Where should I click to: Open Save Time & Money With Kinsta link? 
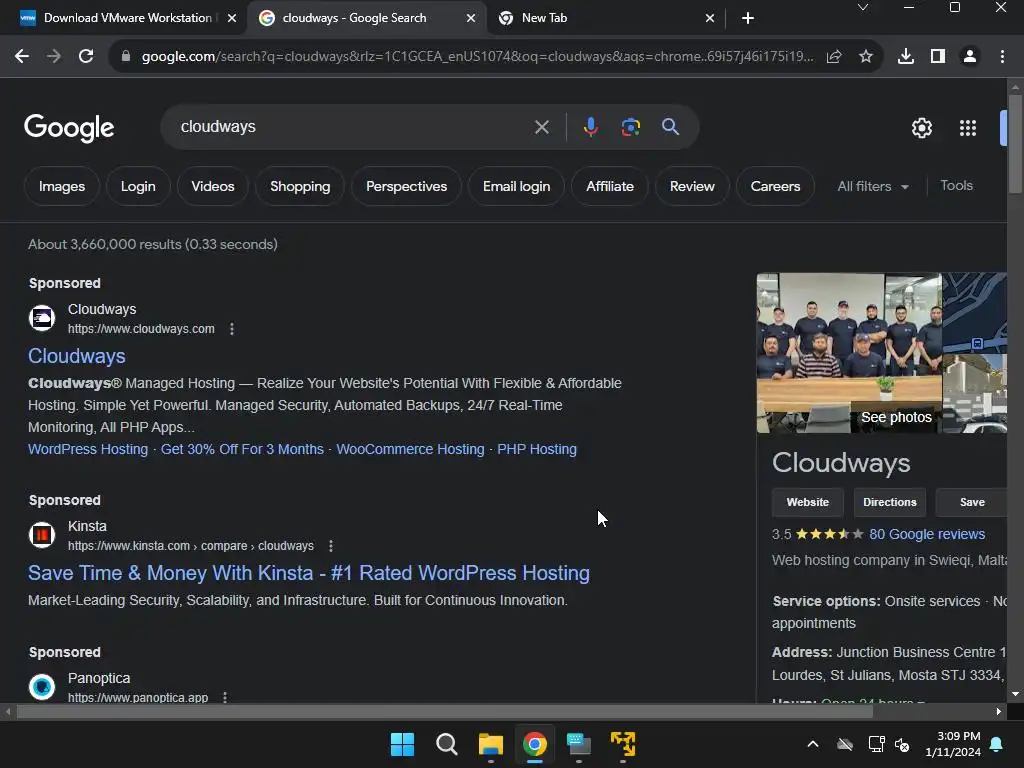(x=309, y=573)
